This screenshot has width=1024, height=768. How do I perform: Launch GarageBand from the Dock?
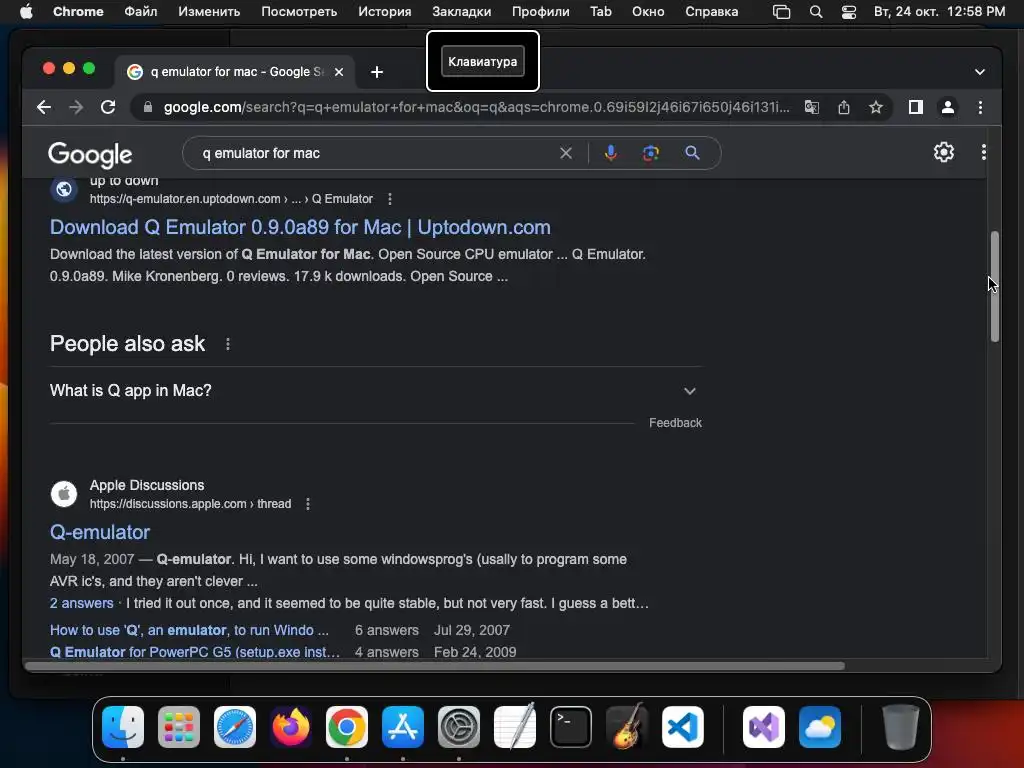tap(627, 727)
